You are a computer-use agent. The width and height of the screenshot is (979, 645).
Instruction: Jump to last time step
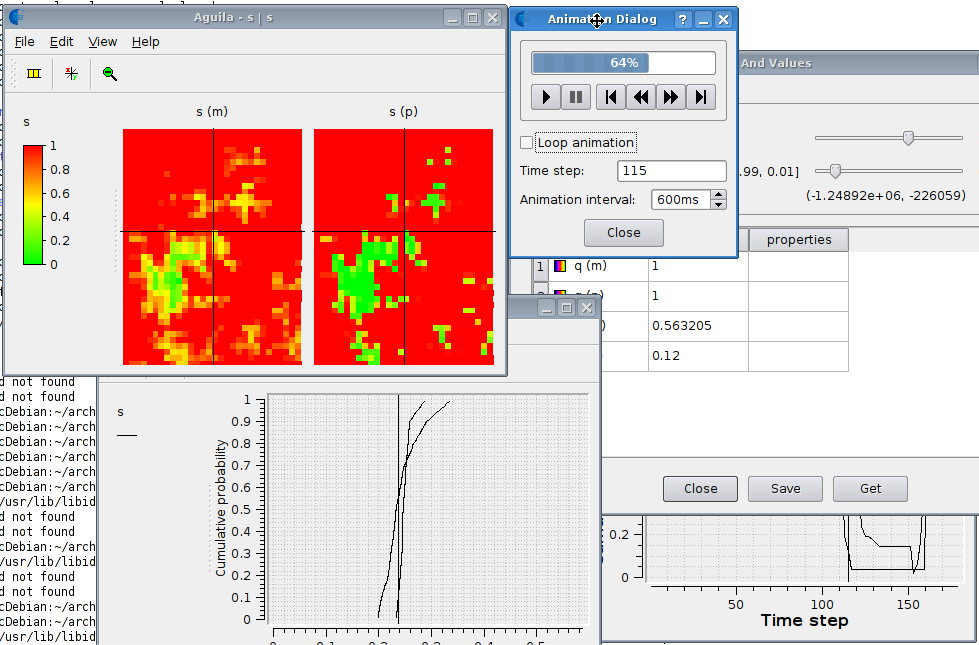coord(701,97)
